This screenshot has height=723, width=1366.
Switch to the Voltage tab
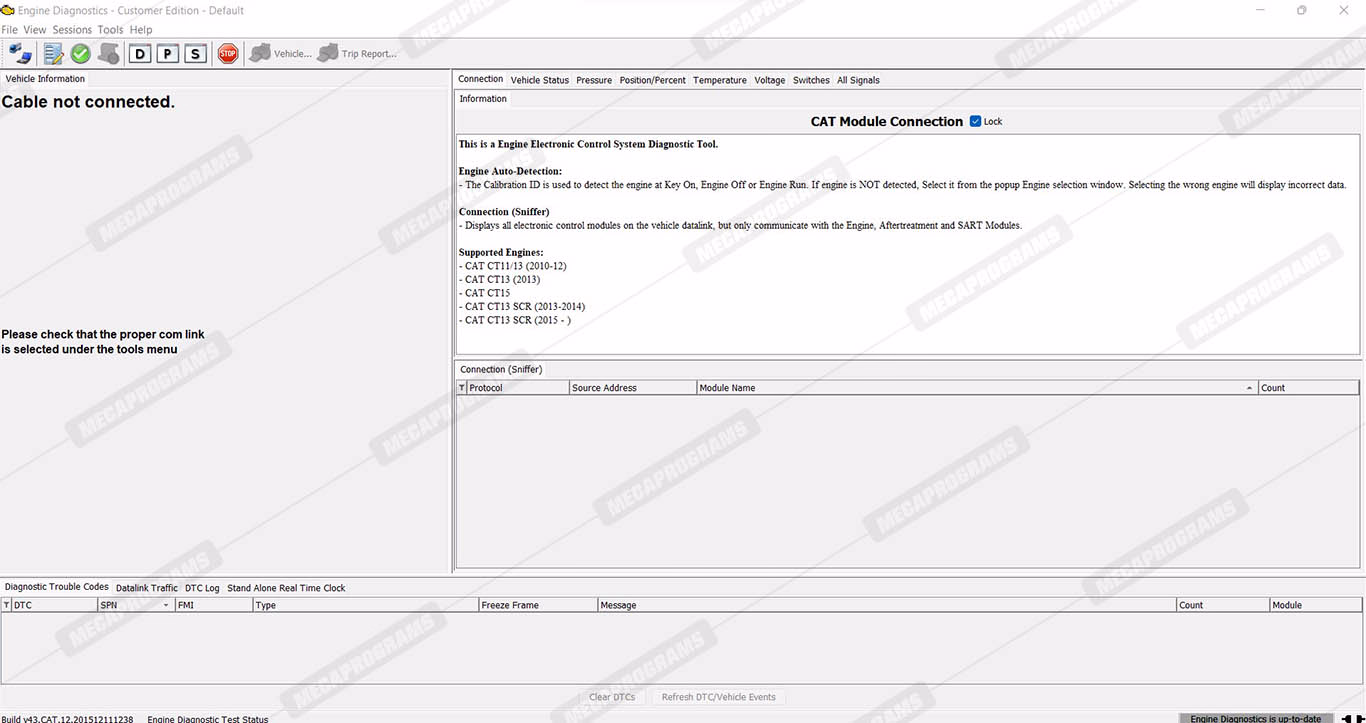770,80
